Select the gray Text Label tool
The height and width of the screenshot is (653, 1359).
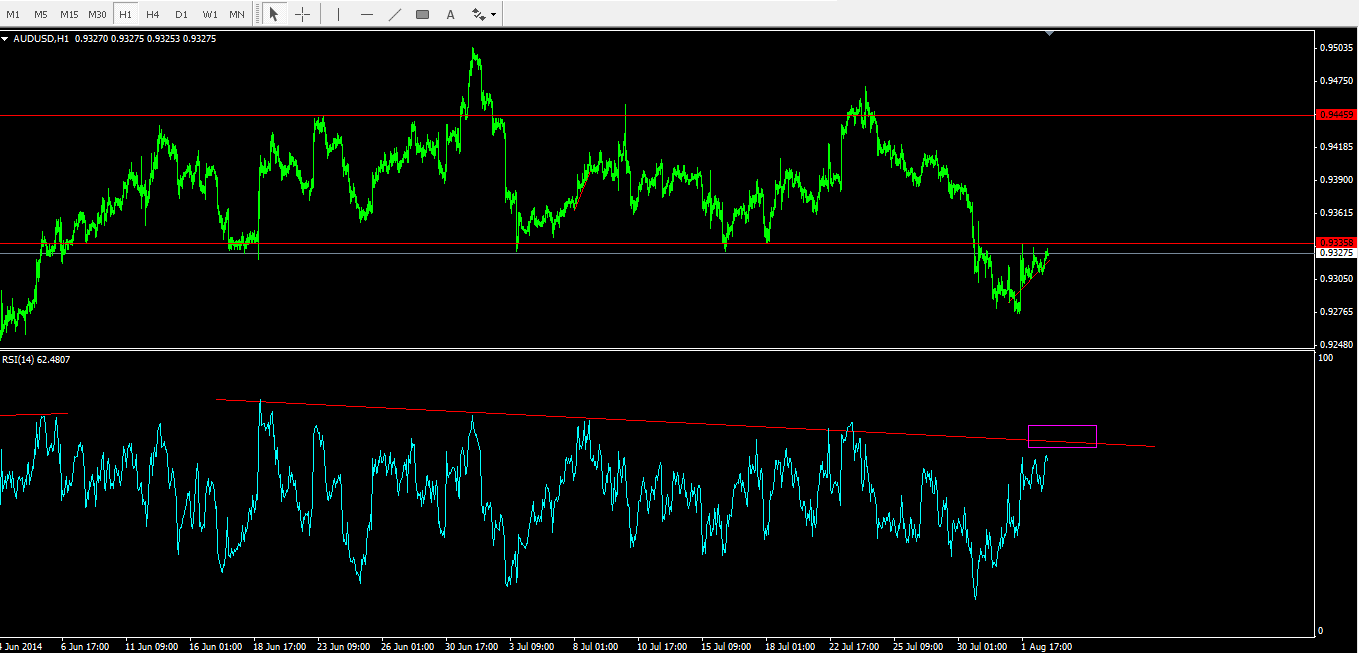coord(422,14)
